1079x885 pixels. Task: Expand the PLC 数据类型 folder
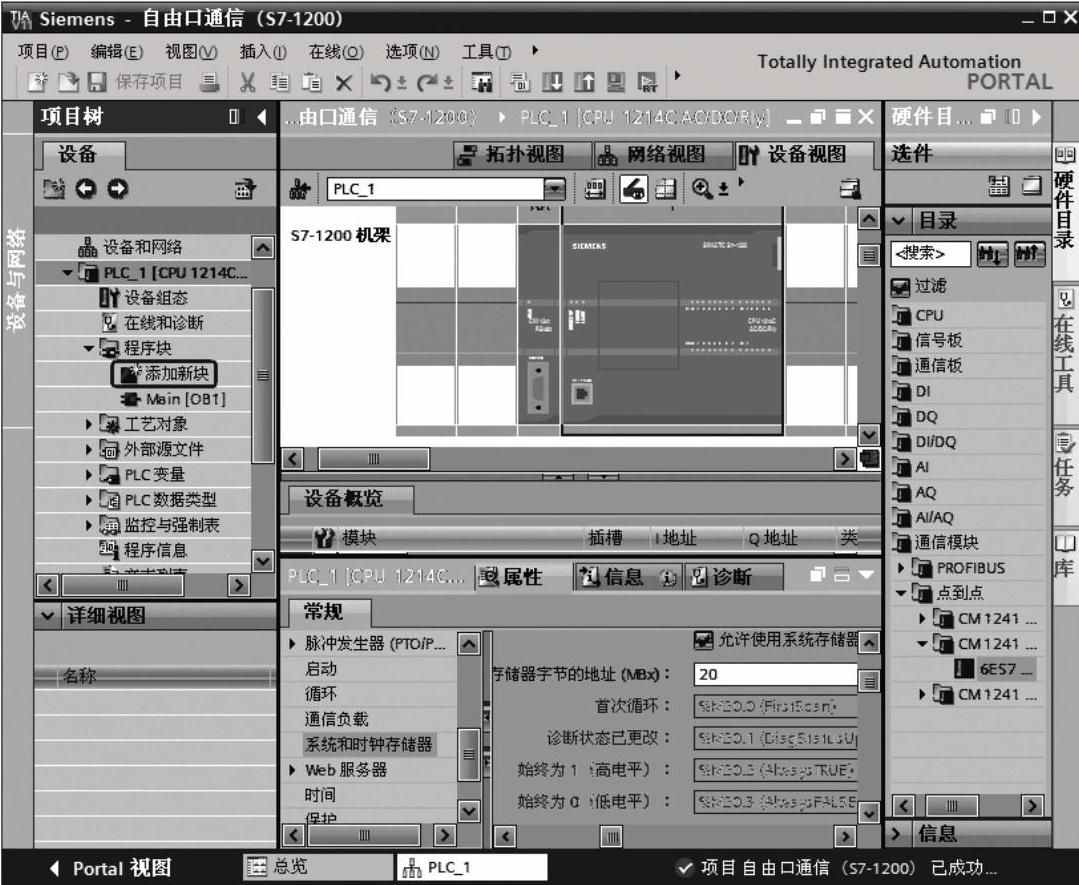click(x=89, y=500)
